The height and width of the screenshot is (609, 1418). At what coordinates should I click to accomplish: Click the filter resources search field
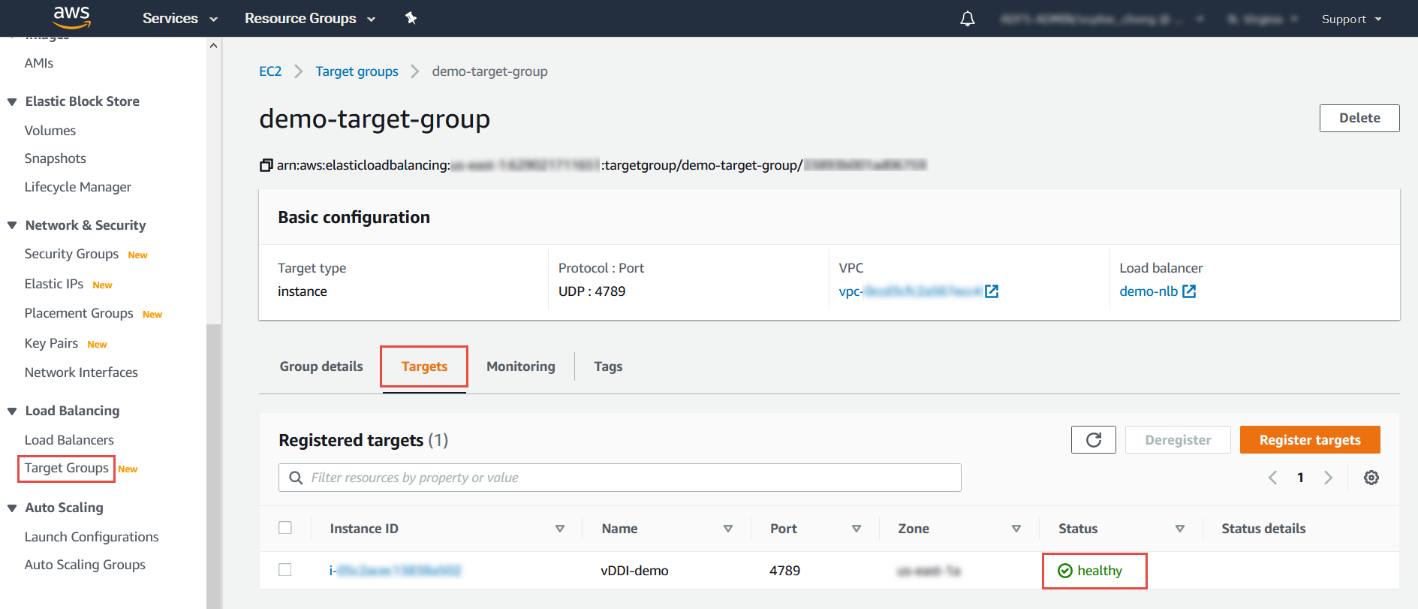(620, 478)
